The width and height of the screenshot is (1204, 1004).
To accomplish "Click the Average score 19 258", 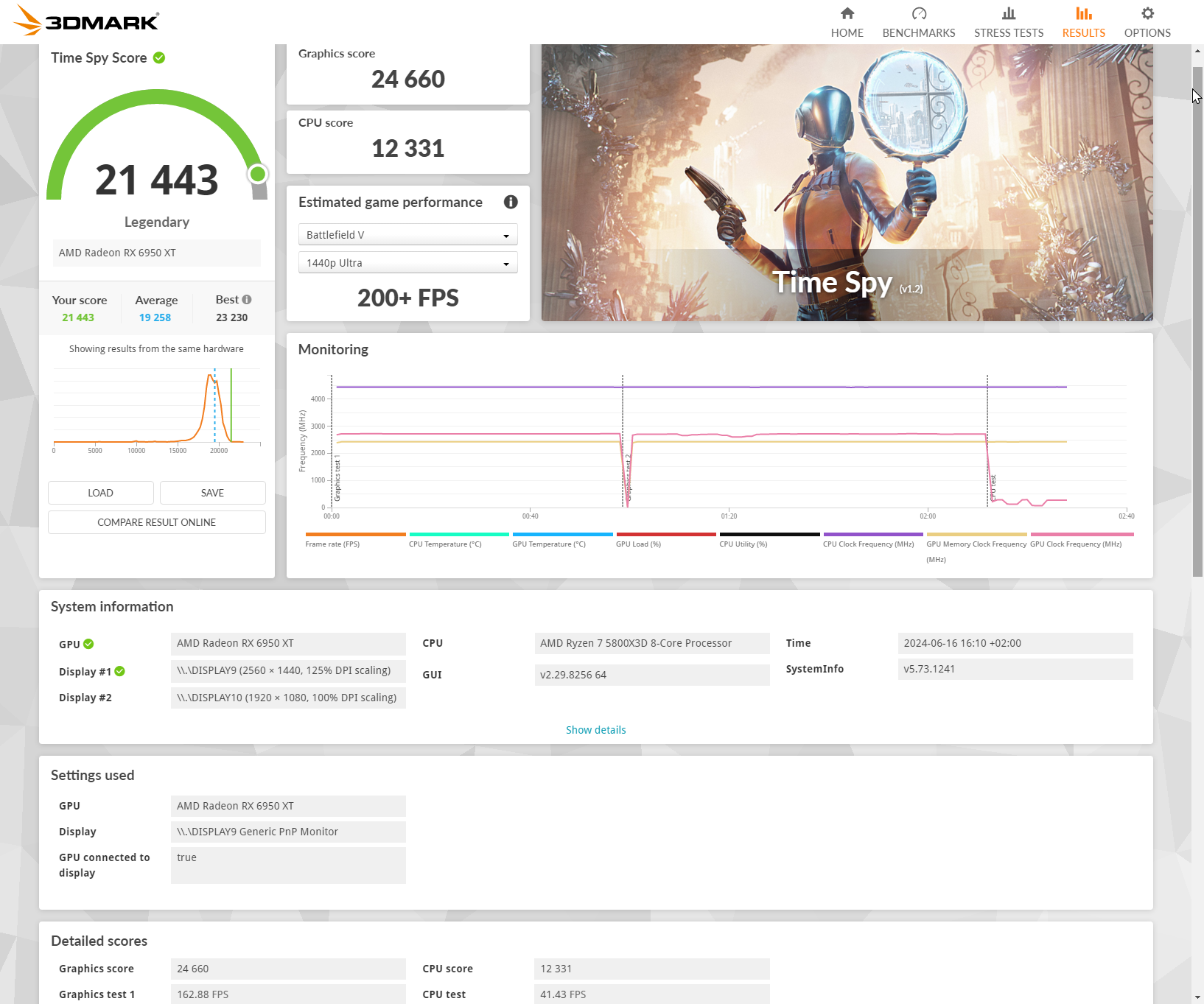I will point(155,317).
